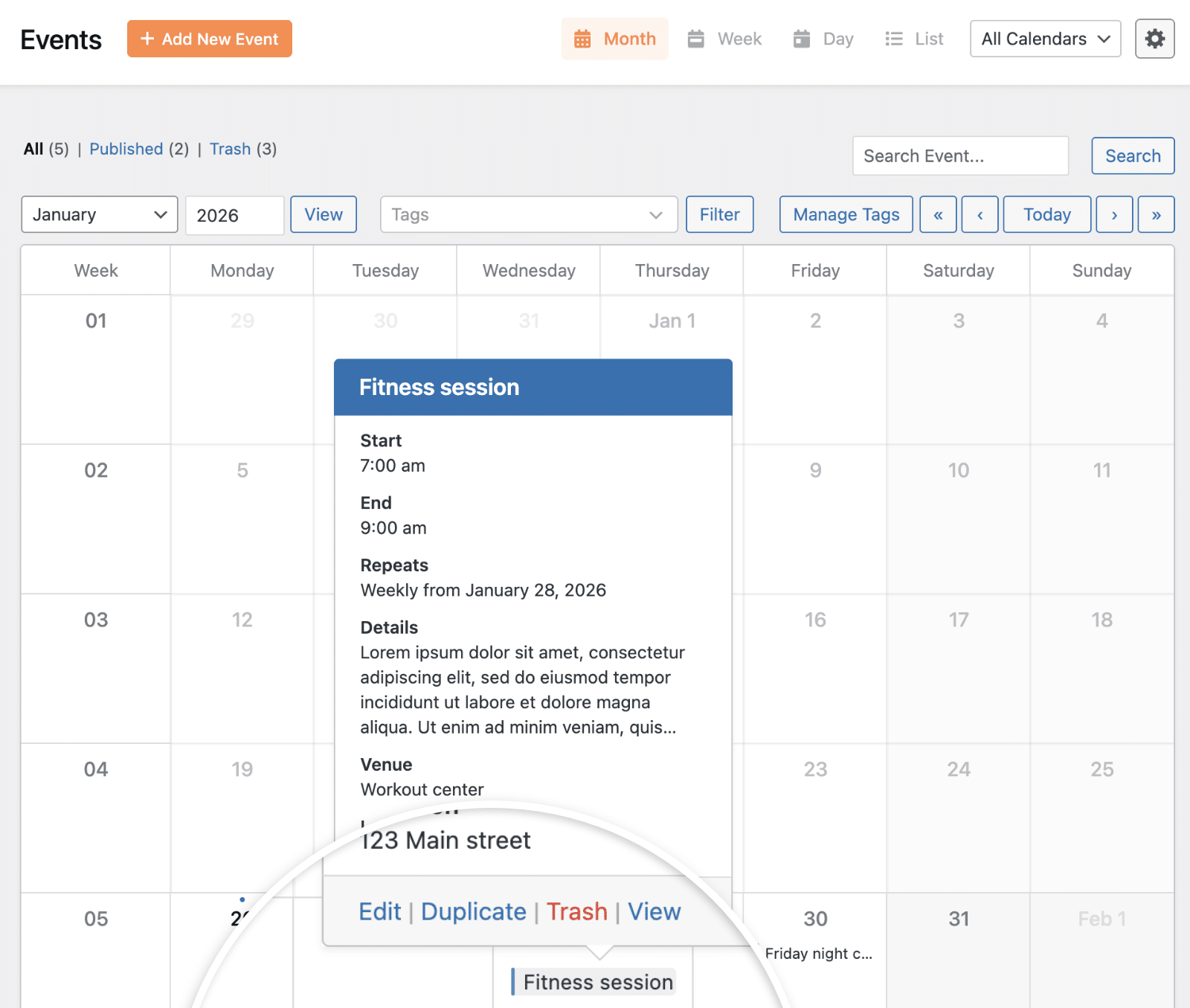Open the calendar settings gear

point(1154,39)
